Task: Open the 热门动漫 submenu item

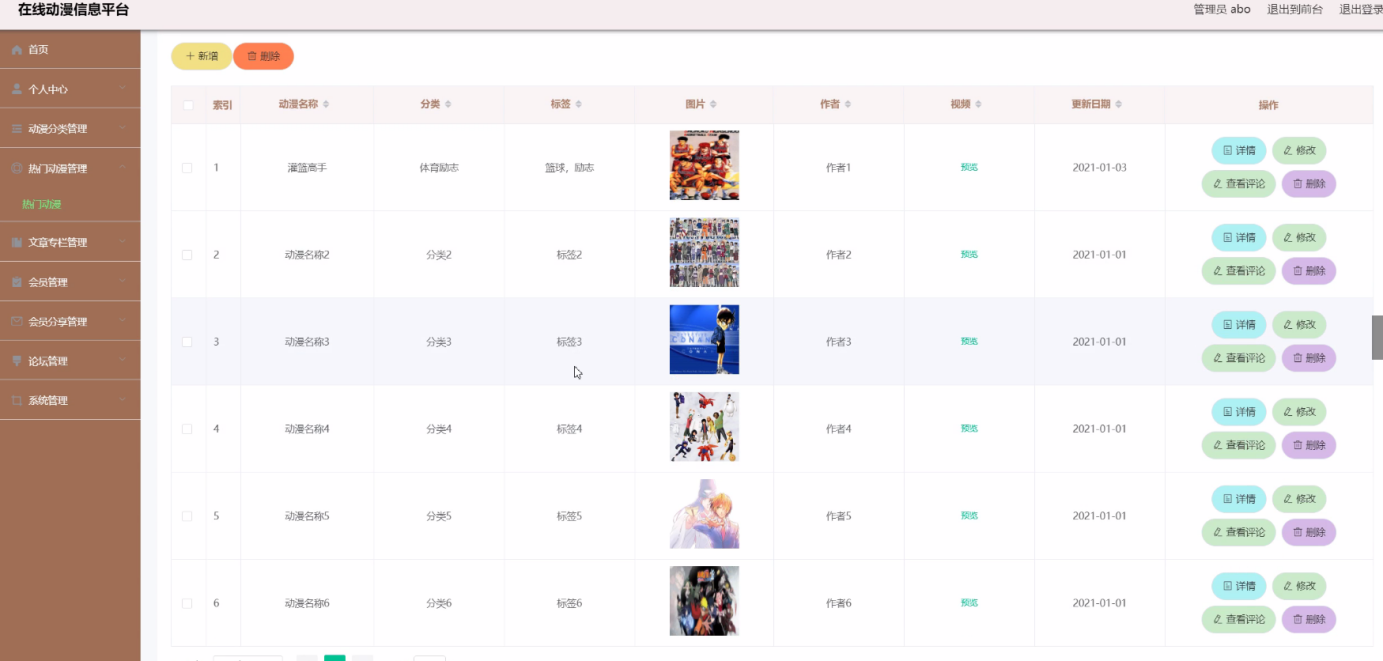Action: (42, 204)
